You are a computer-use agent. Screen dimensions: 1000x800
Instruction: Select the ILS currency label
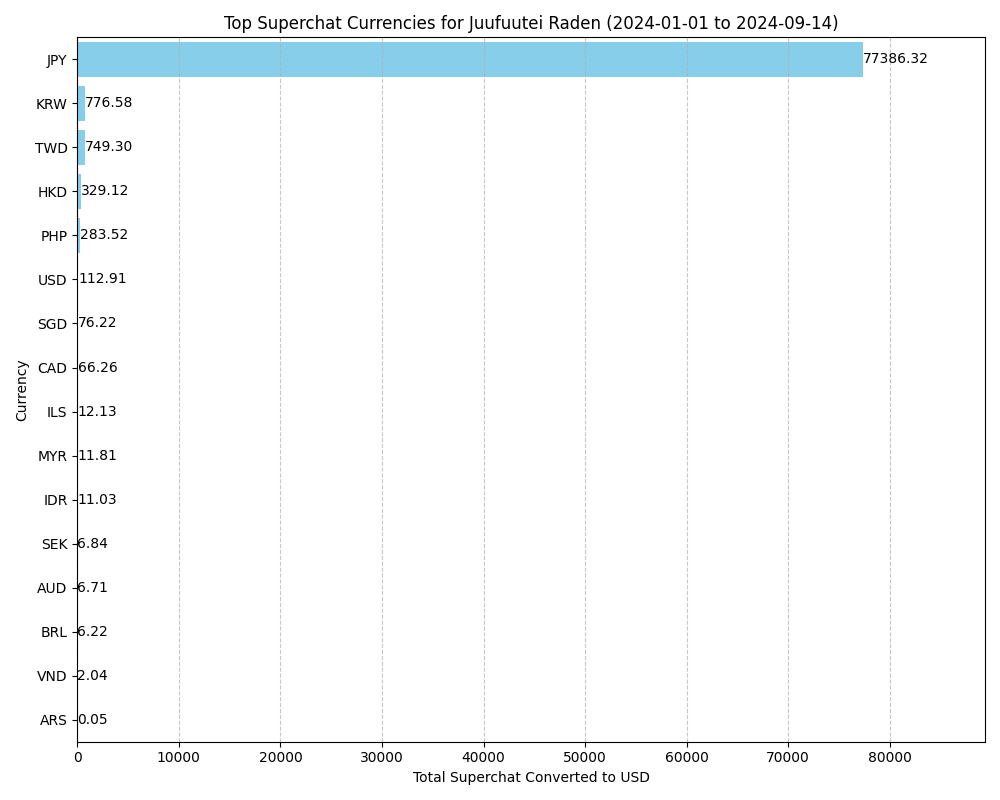tap(56, 412)
